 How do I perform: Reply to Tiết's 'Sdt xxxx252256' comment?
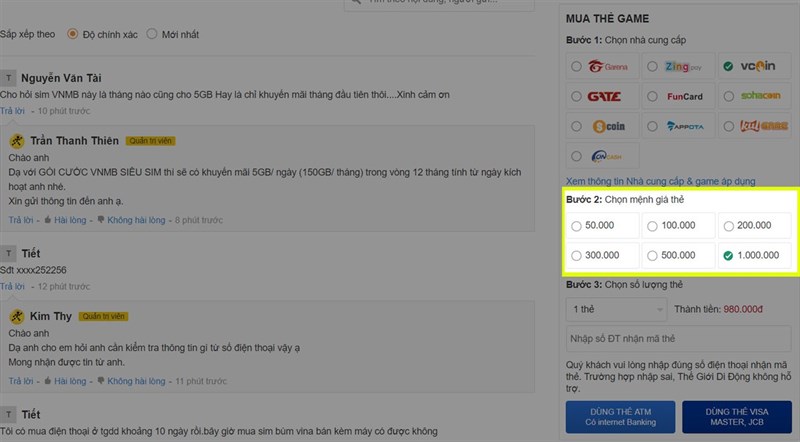[x=12, y=286]
